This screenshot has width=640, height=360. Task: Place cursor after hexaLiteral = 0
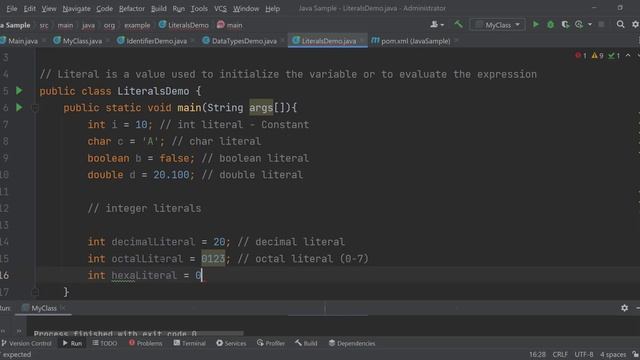(x=202, y=276)
